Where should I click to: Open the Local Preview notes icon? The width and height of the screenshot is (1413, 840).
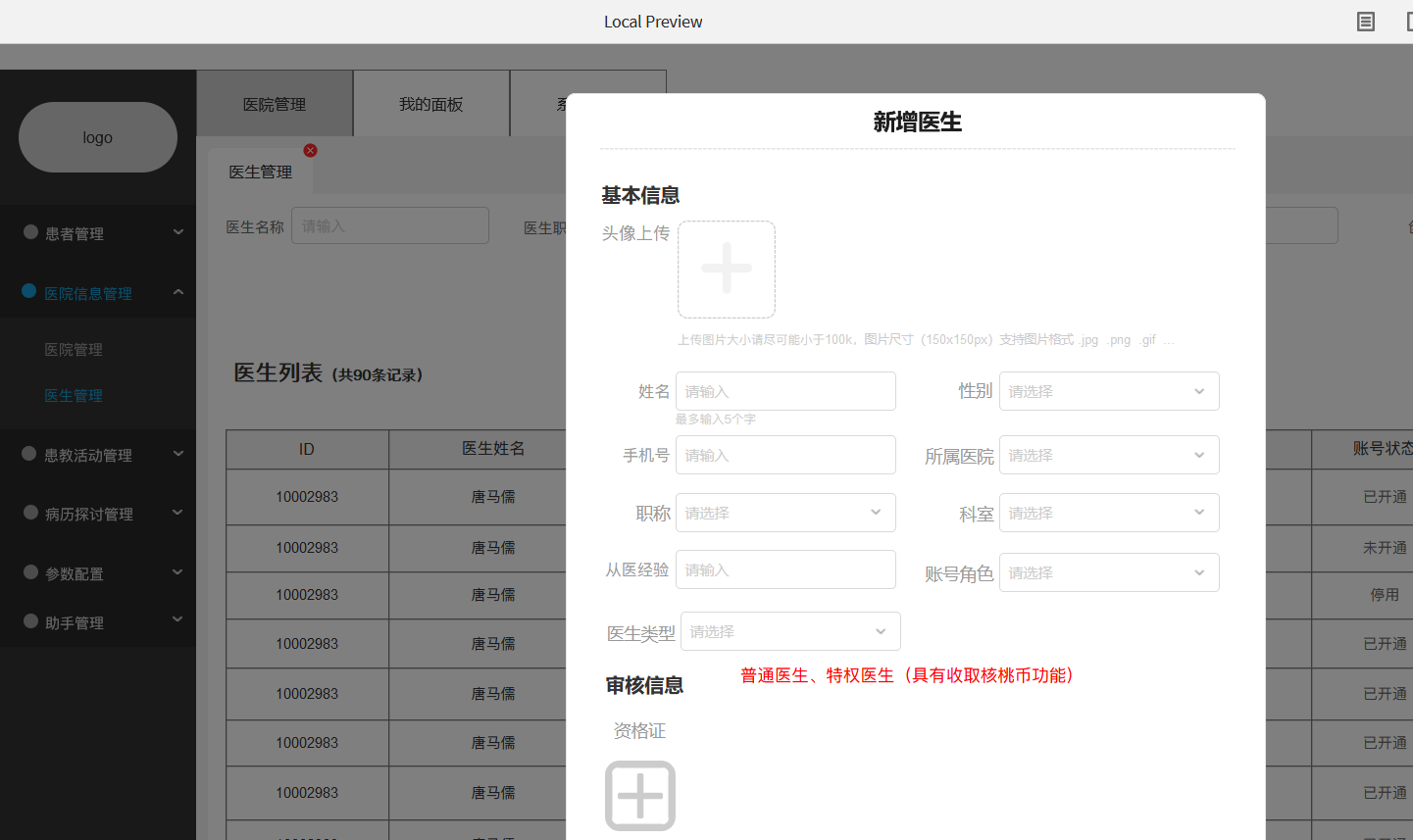tap(1365, 22)
